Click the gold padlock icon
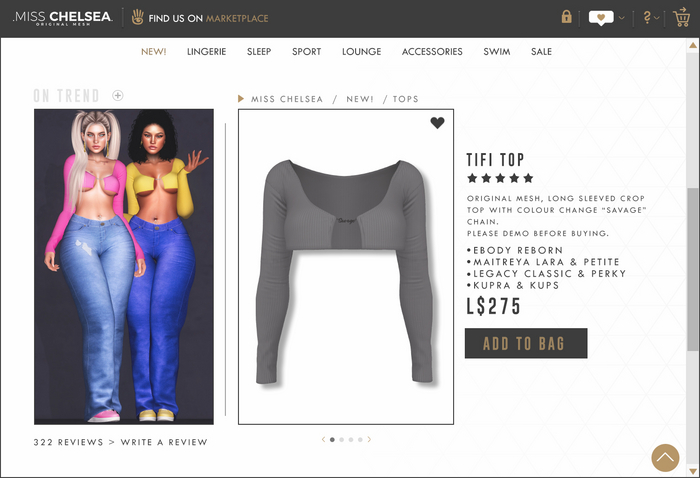 [x=567, y=17]
